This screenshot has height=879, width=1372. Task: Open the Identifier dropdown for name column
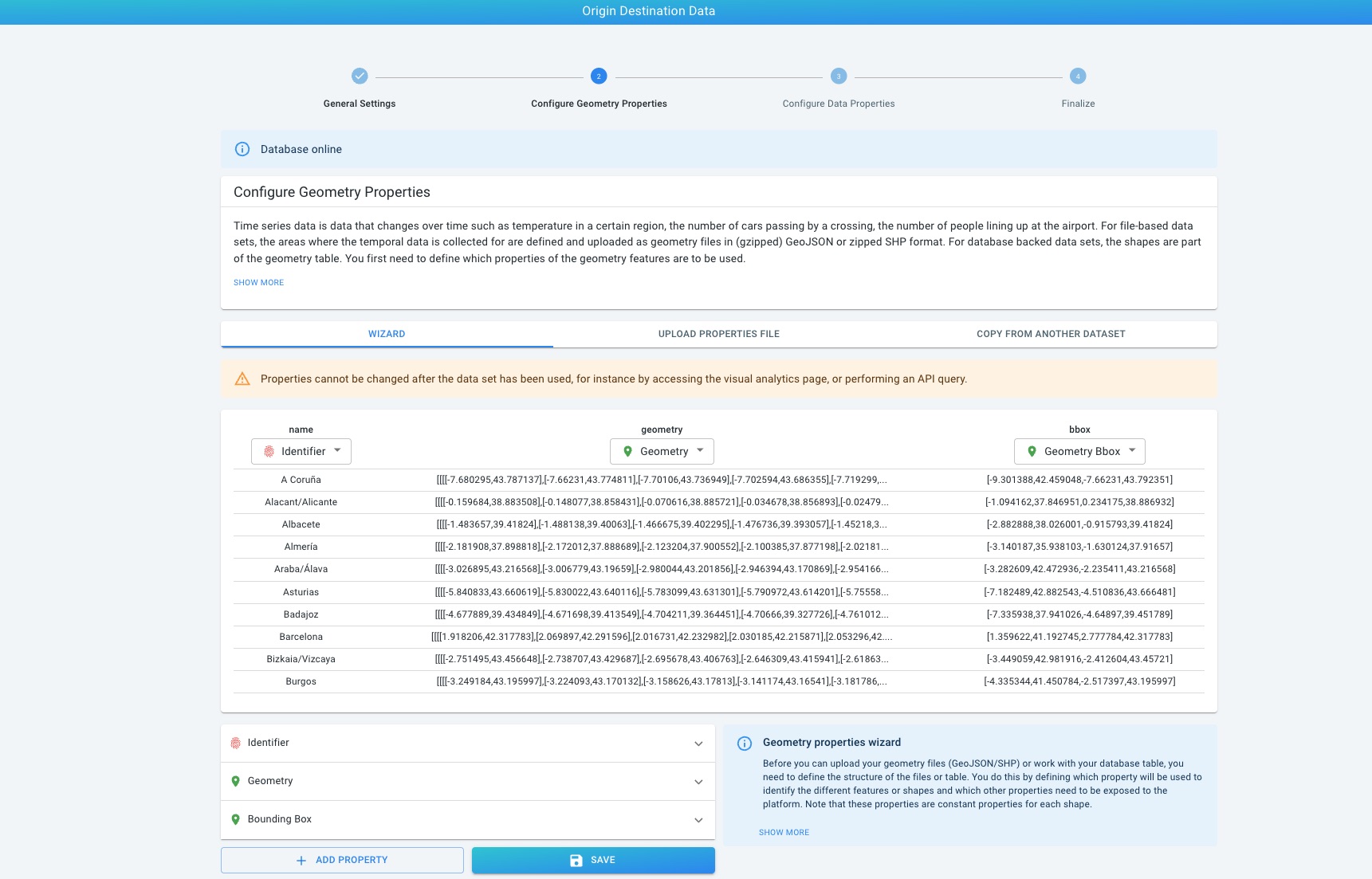point(301,452)
